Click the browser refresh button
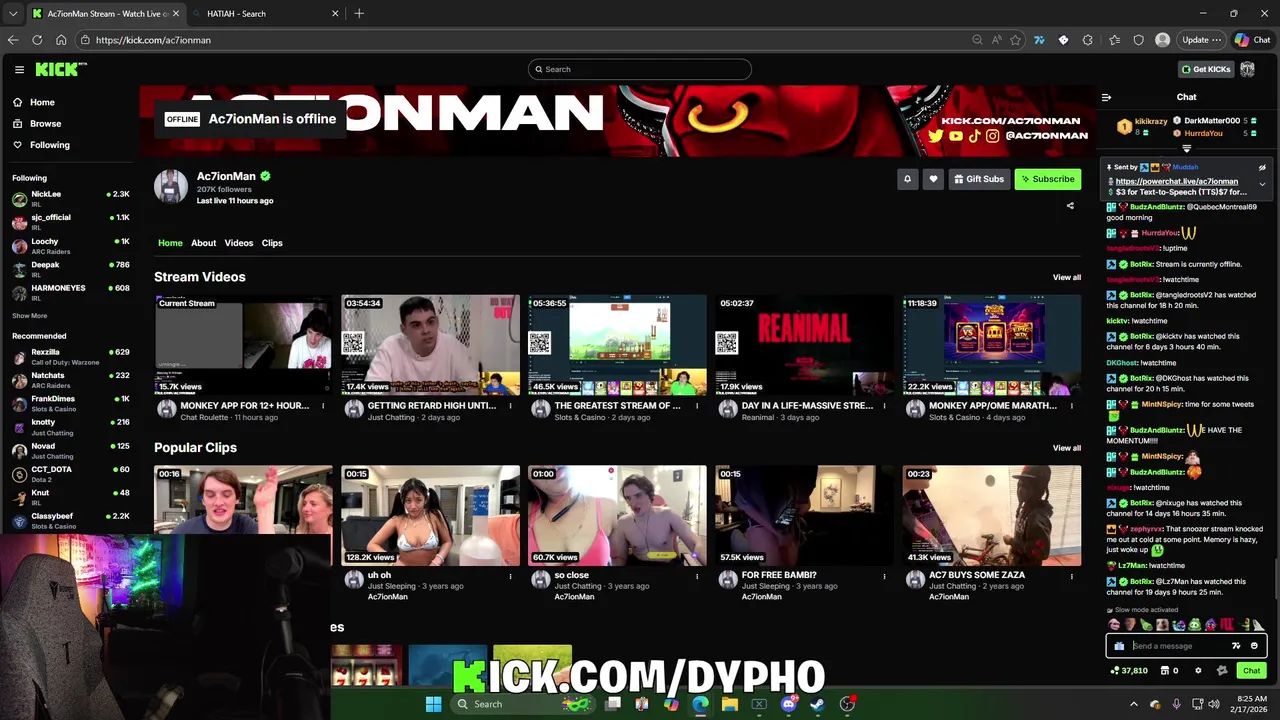 (x=37, y=40)
